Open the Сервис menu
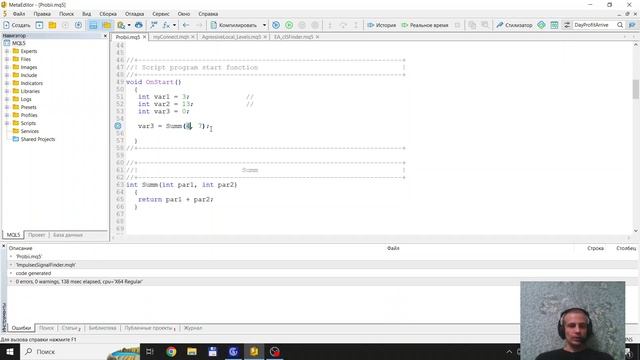 tap(161, 14)
